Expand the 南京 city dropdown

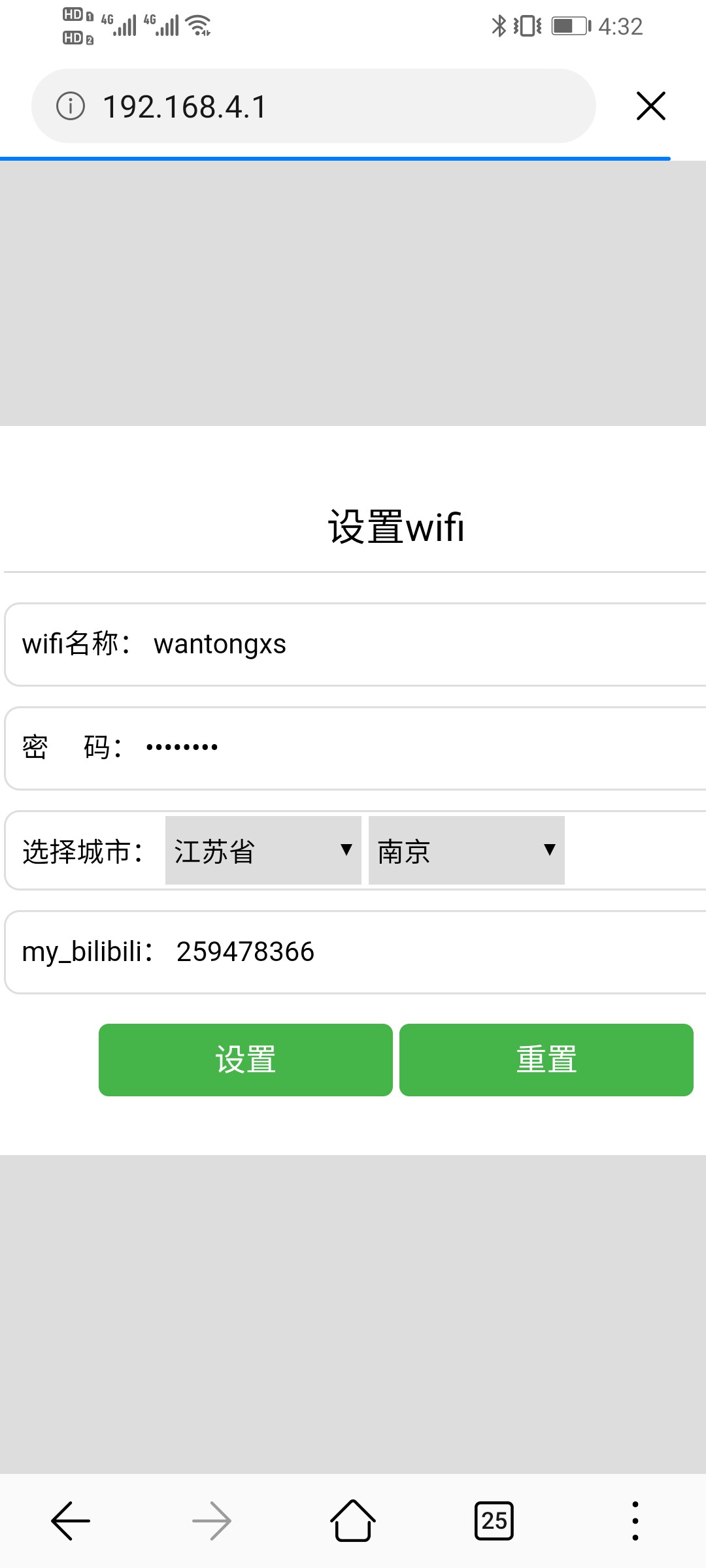pos(467,851)
